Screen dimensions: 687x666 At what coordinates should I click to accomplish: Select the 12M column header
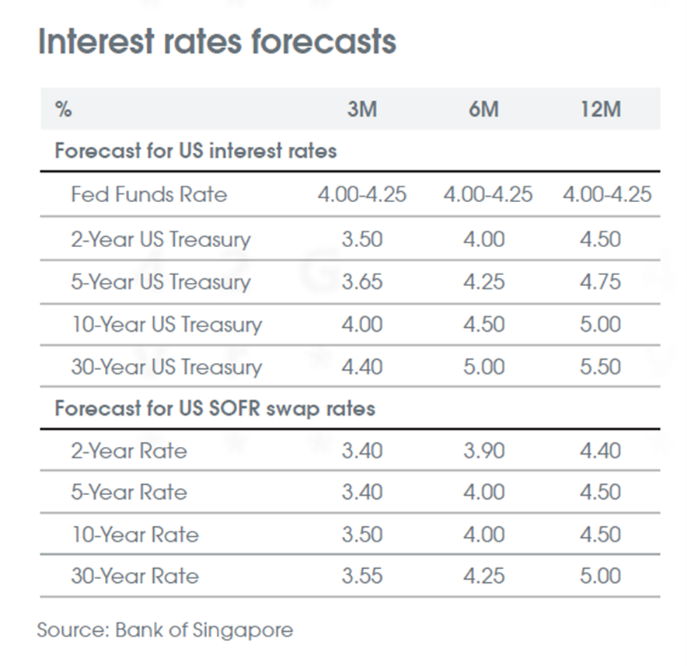point(600,109)
